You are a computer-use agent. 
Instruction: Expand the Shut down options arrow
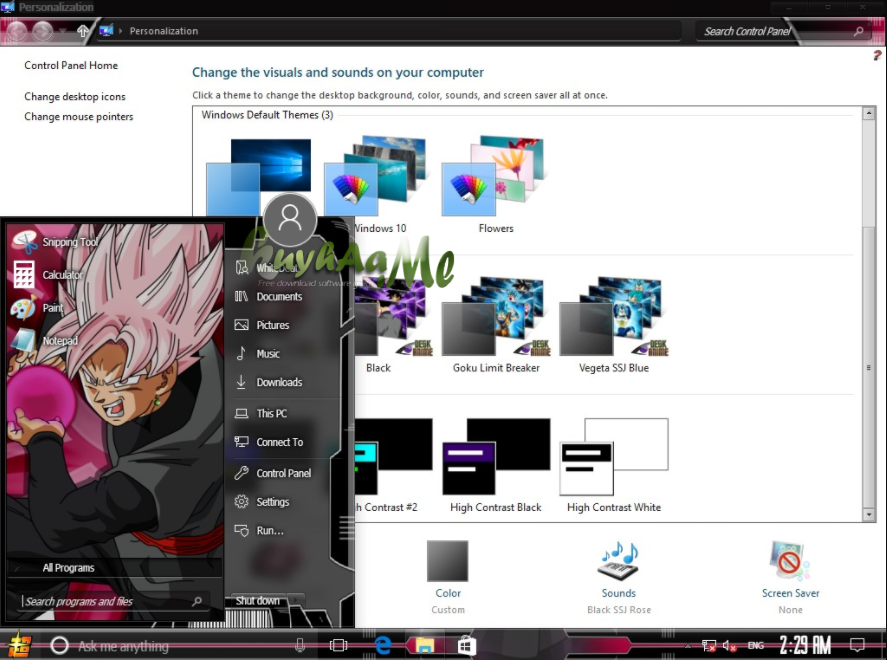tap(296, 601)
